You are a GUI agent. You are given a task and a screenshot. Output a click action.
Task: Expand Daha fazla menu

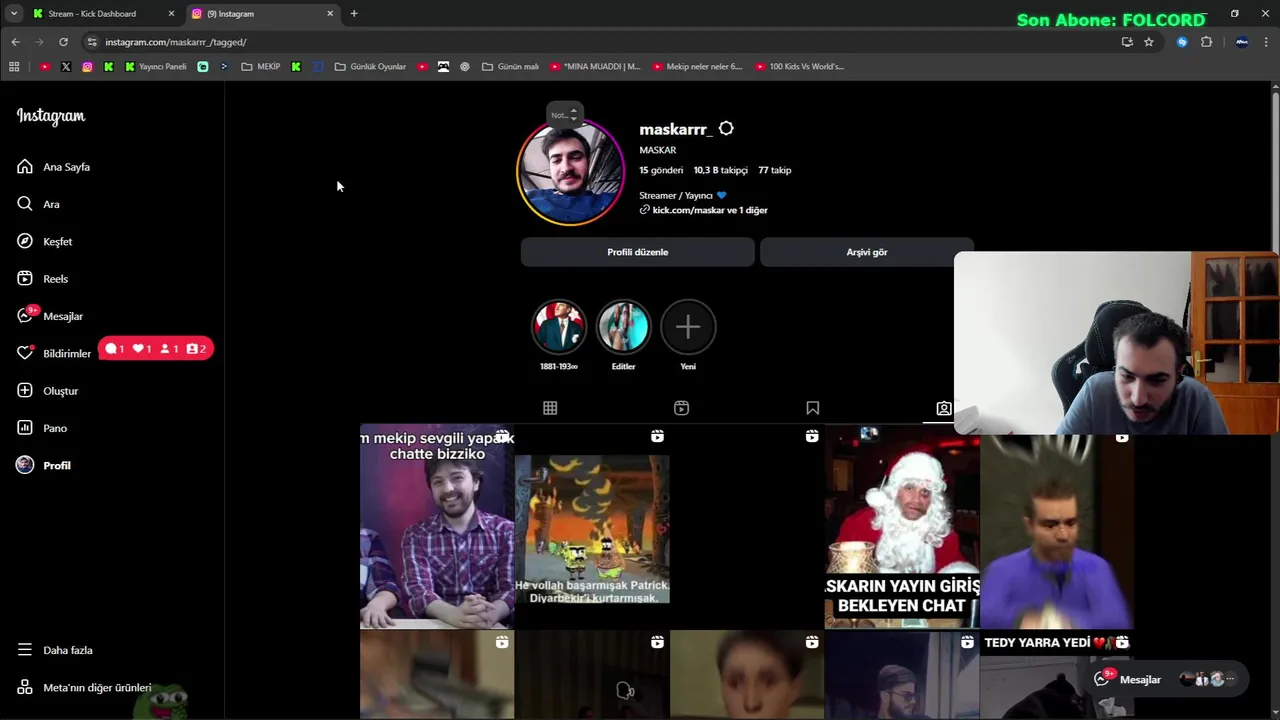[x=54, y=650]
